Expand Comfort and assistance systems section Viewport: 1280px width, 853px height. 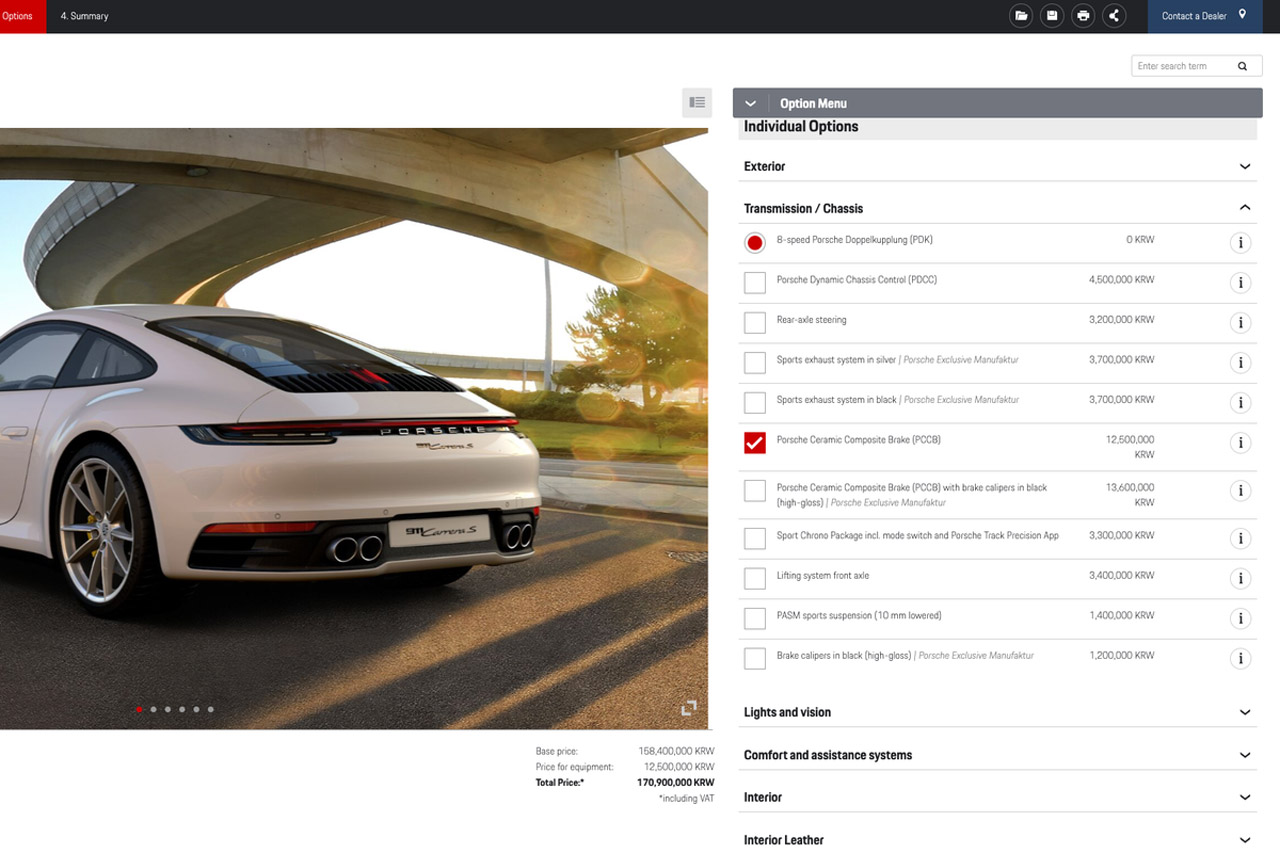click(997, 755)
